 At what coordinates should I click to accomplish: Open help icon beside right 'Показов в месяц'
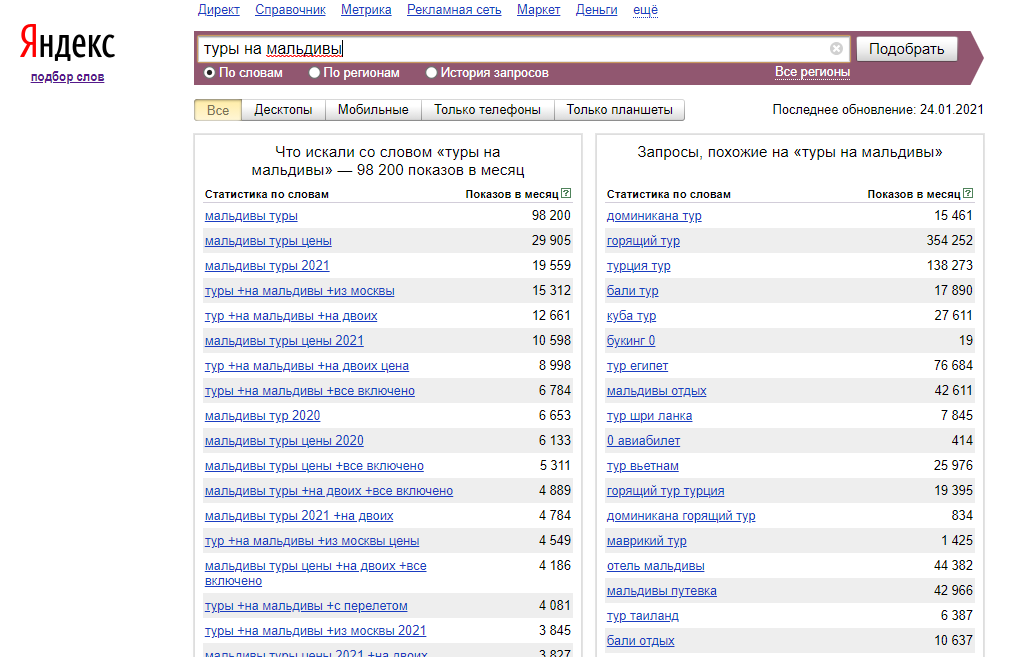(968, 193)
